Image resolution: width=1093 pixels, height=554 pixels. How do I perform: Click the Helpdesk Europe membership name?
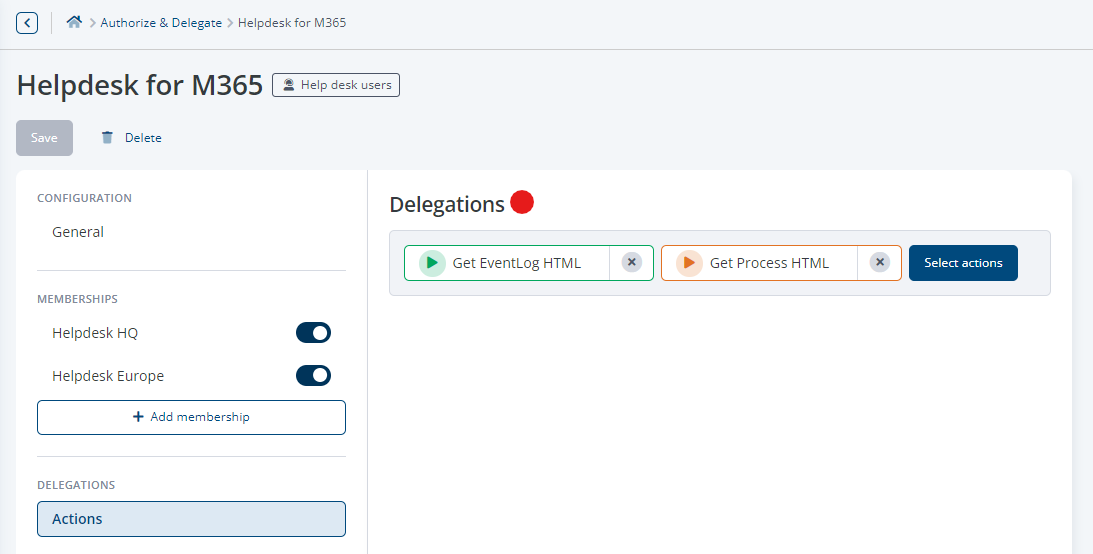[x=108, y=376]
